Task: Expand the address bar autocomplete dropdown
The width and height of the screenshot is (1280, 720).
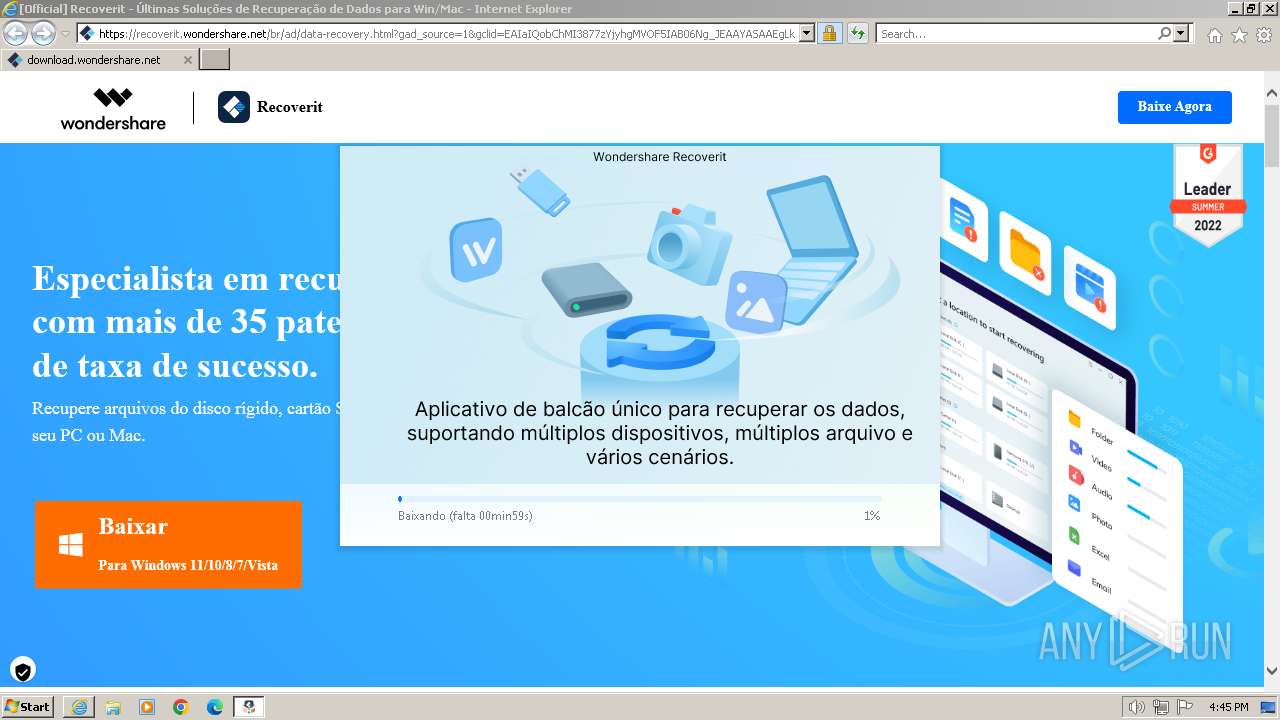Action: tap(807, 34)
